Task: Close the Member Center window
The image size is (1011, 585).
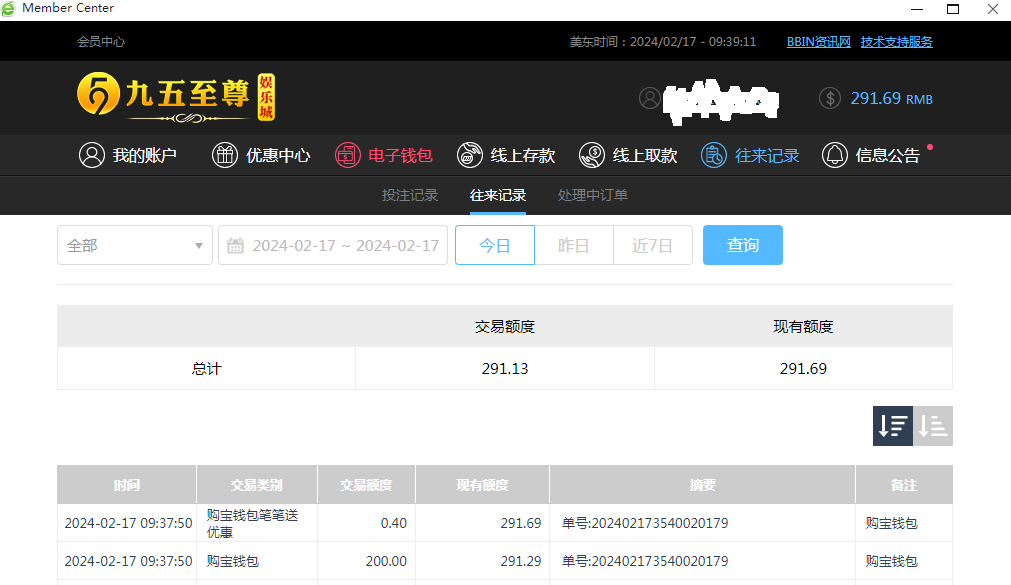Action: coord(993,9)
